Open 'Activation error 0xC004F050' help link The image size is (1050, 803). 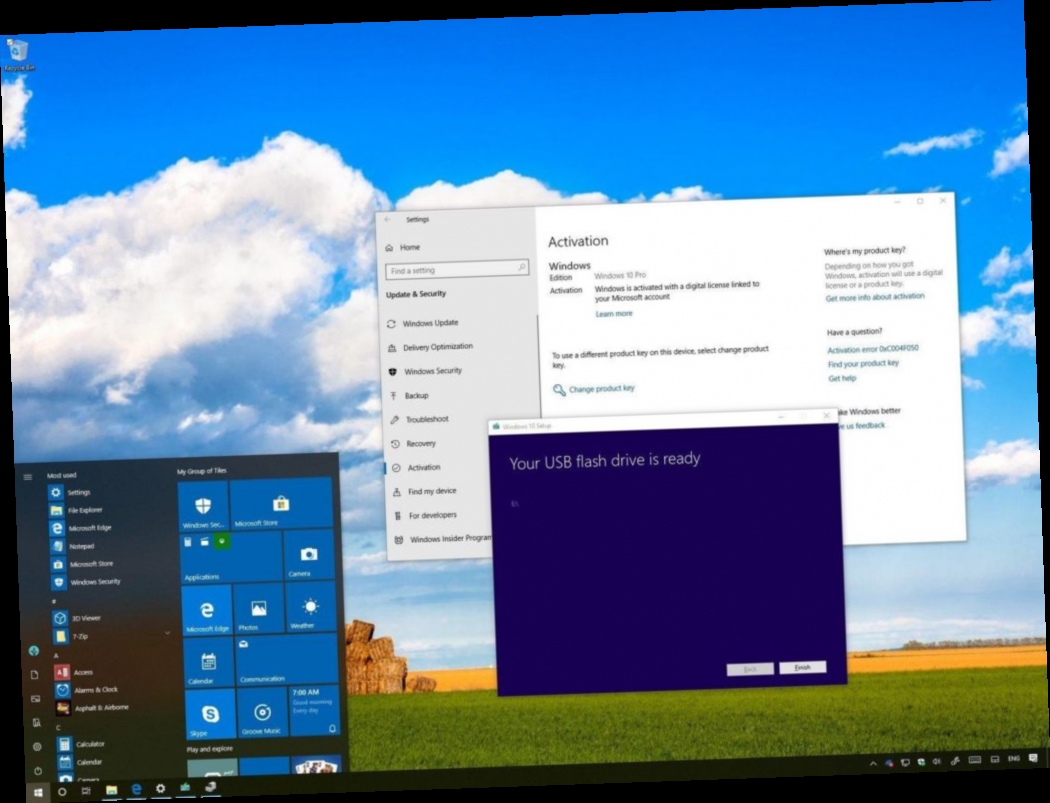(x=873, y=349)
